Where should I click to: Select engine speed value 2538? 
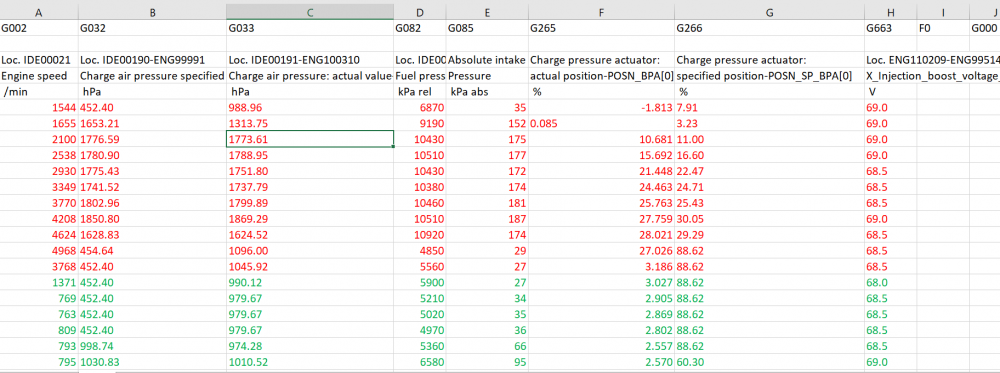coord(39,156)
